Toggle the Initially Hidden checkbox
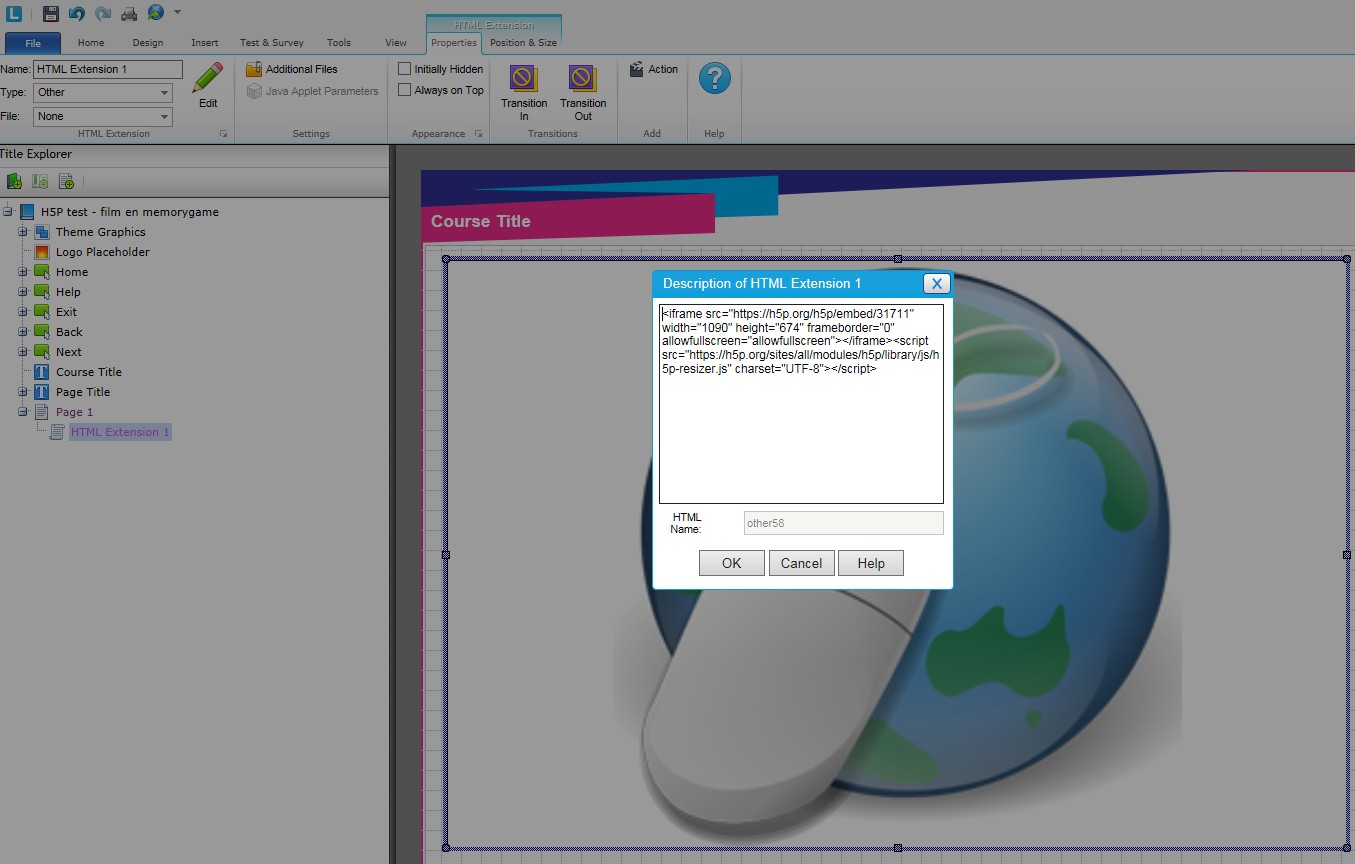The height and width of the screenshot is (864, 1355). (x=404, y=69)
